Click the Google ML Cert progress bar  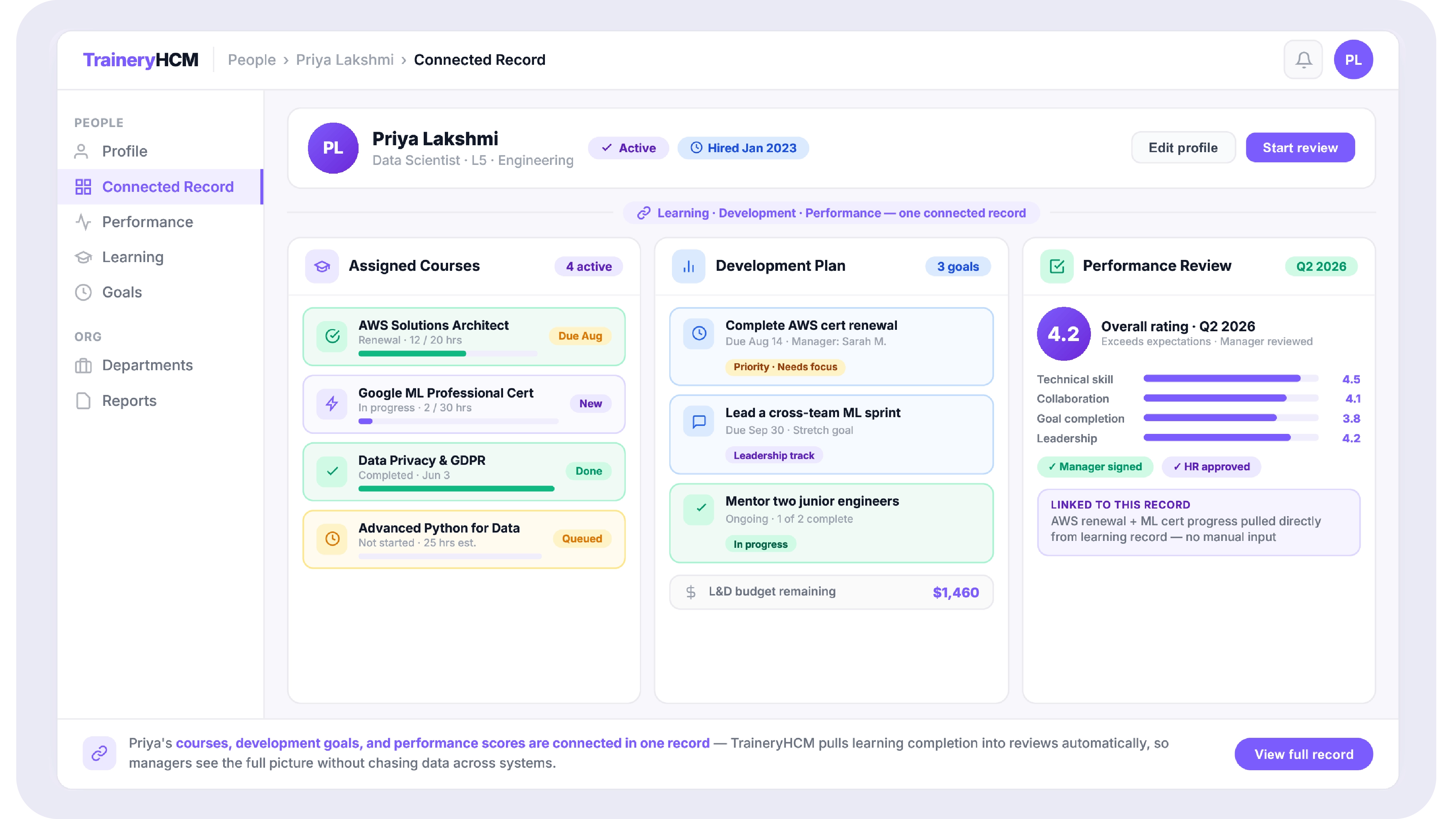coord(458,421)
